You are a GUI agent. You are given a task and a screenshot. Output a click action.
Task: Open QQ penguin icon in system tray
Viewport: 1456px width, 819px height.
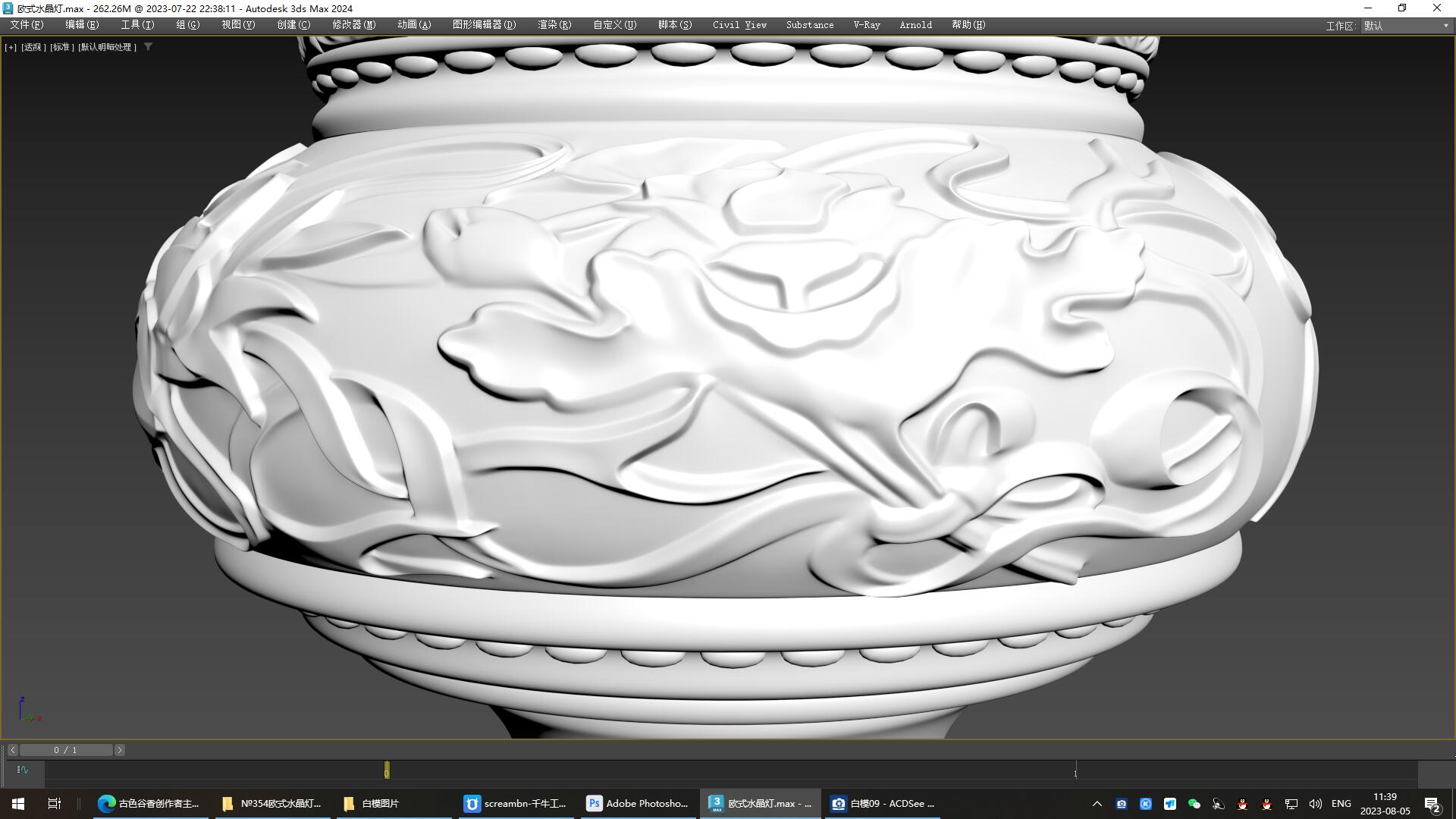[x=1241, y=805]
